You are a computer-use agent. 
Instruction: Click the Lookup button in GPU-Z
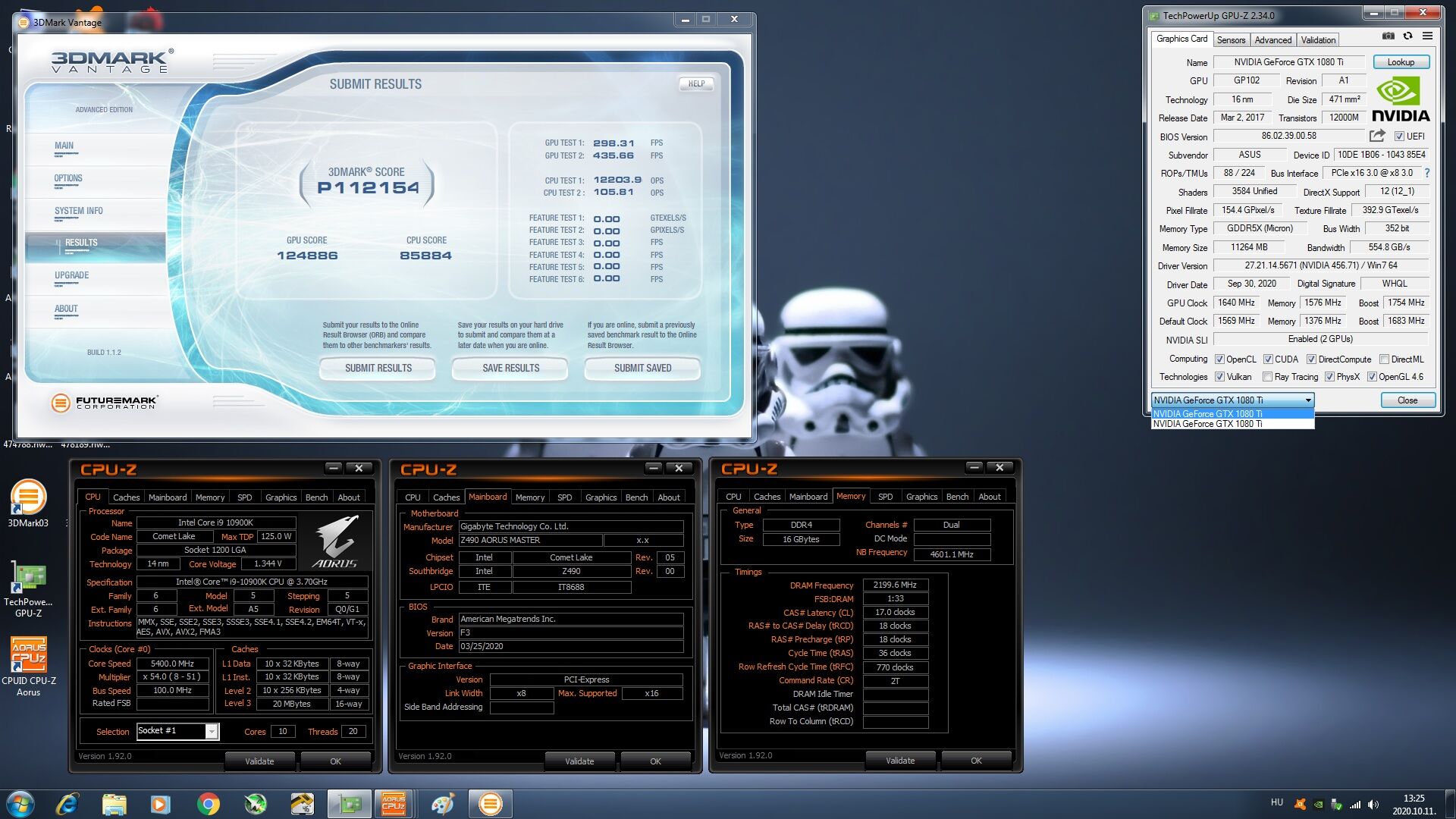[x=1401, y=62]
